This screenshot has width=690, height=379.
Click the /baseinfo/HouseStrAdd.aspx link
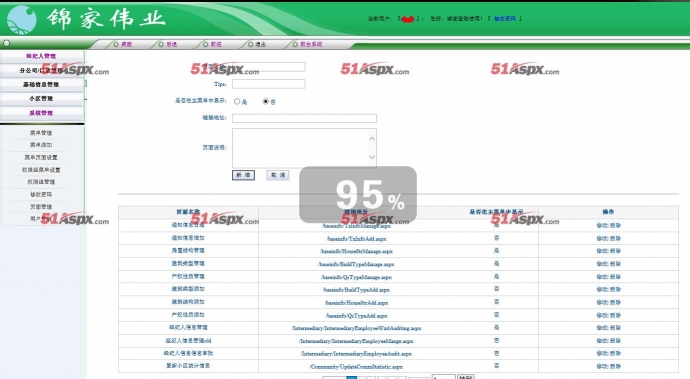(x=356, y=303)
